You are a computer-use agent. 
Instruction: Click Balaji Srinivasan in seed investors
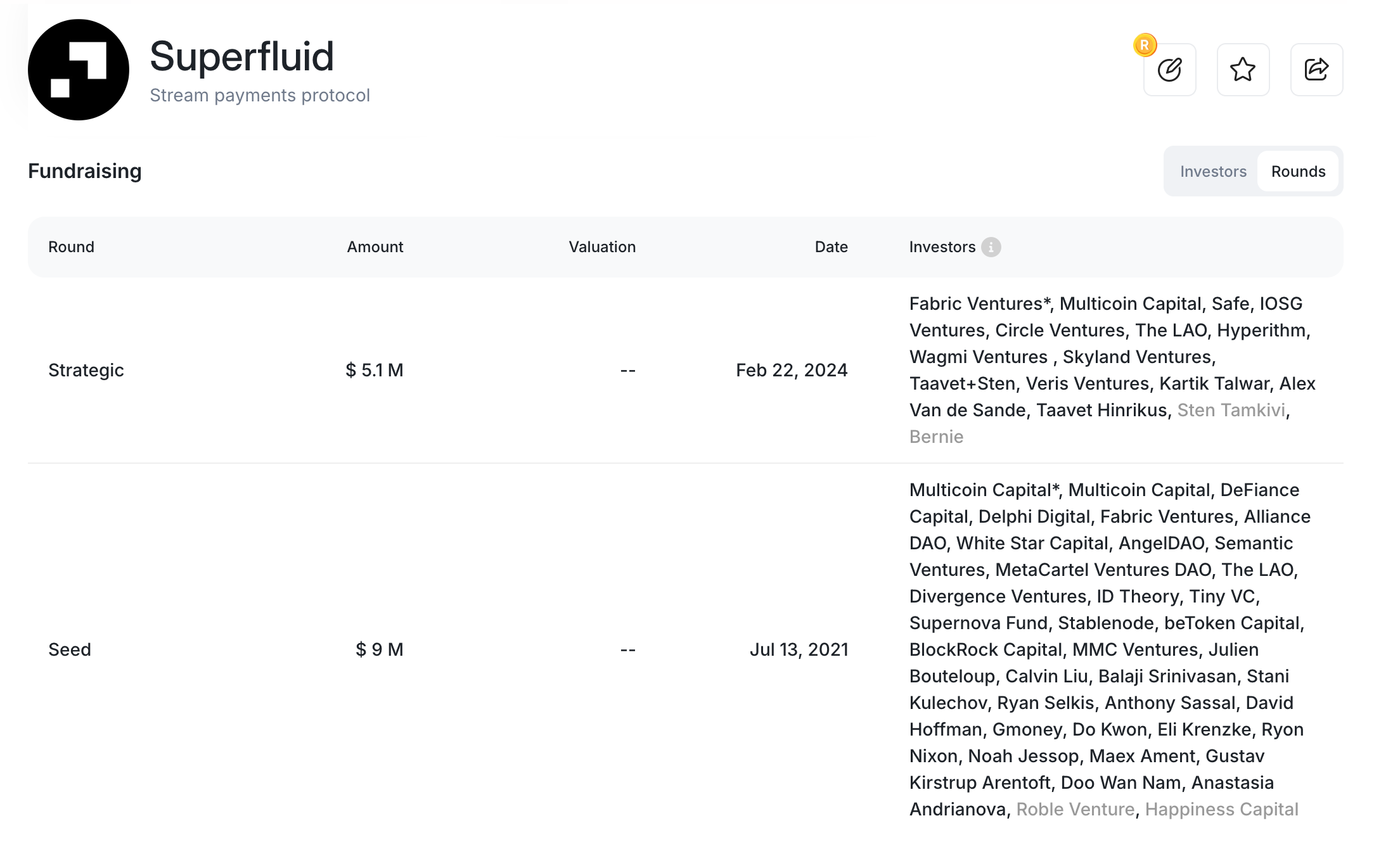(1167, 677)
